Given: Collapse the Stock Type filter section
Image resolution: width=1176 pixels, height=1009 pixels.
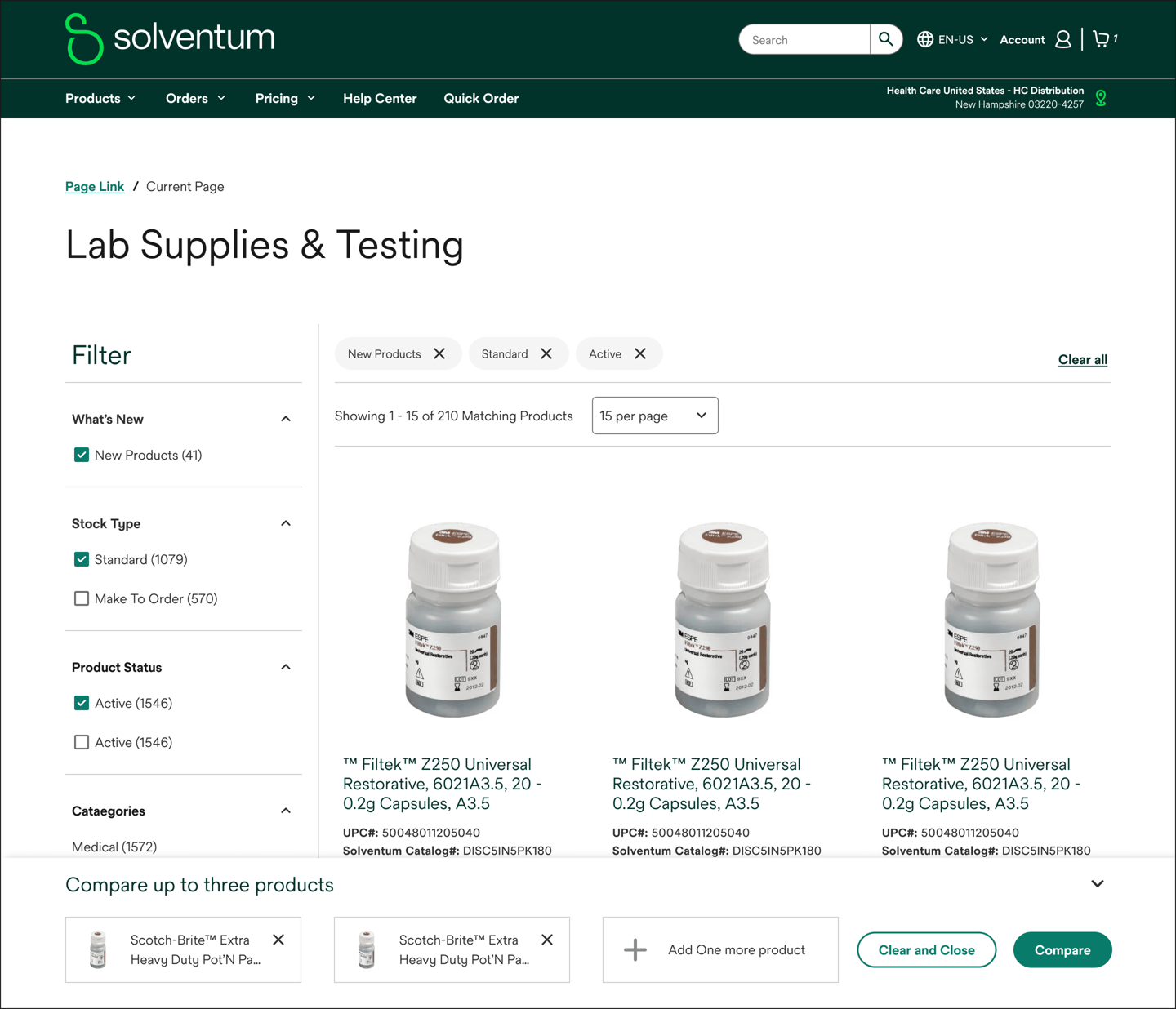Looking at the screenshot, I should 286,523.
